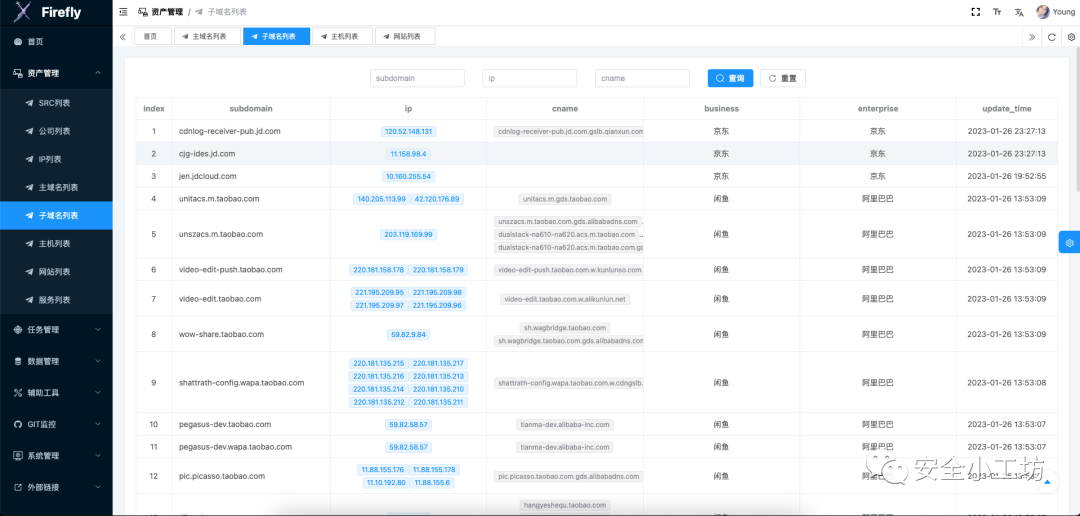Open 主机列表 in the sidebar
Image resolution: width=1080 pixels, height=516 pixels.
click(56, 244)
